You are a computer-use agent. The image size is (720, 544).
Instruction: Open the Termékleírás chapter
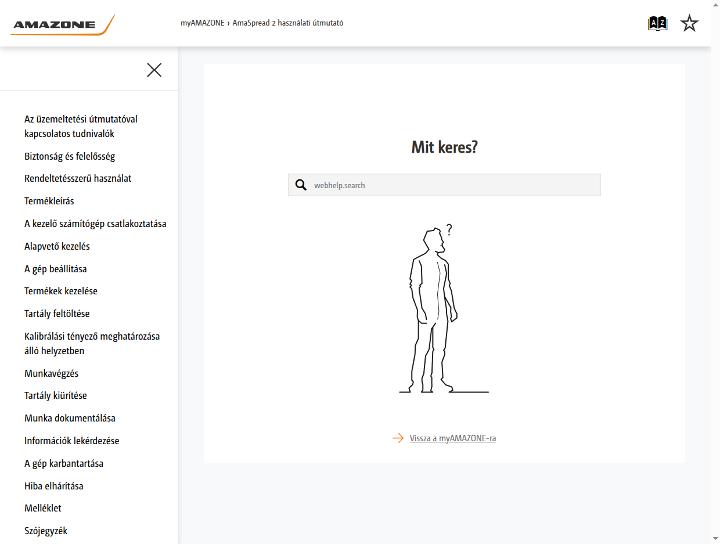tap(49, 201)
